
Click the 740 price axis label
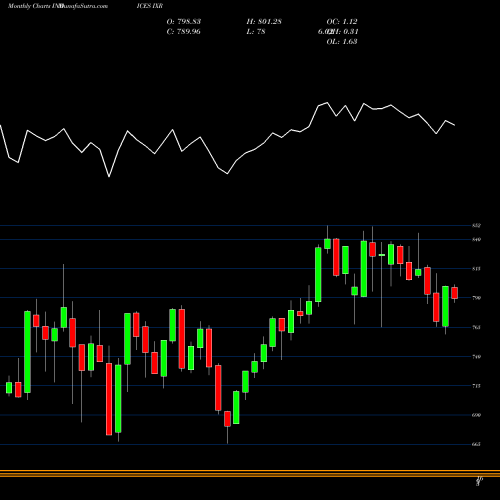click(x=476, y=357)
